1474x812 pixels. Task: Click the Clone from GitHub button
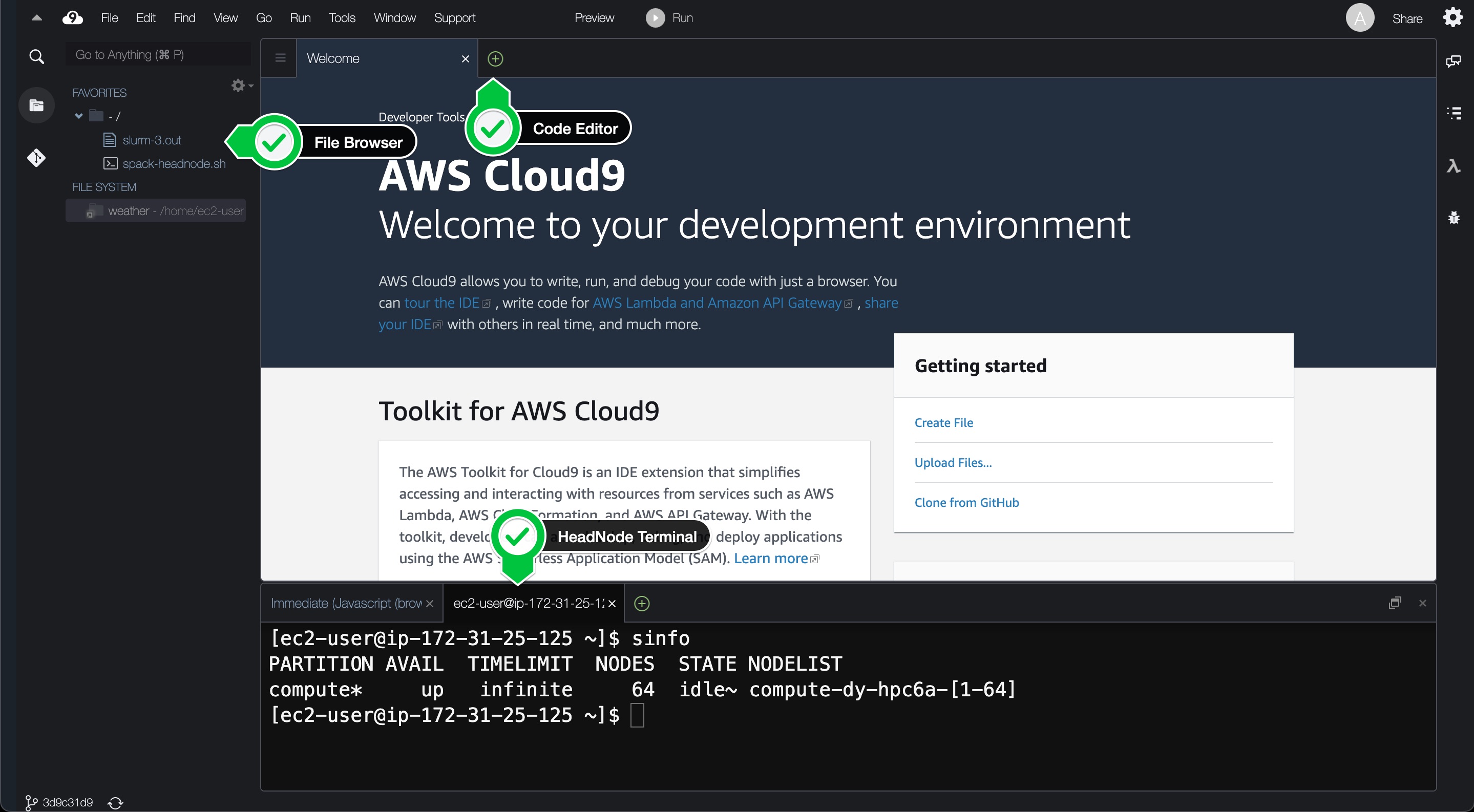click(x=966, y=502)
